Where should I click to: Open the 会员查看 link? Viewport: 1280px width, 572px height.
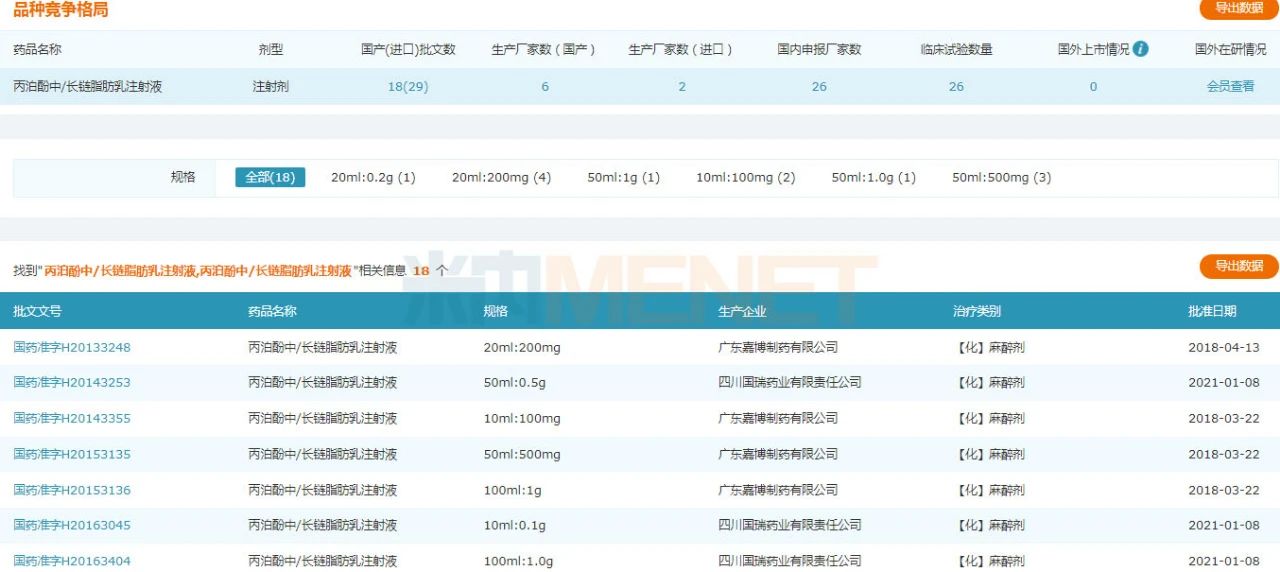click(1230, 87)
